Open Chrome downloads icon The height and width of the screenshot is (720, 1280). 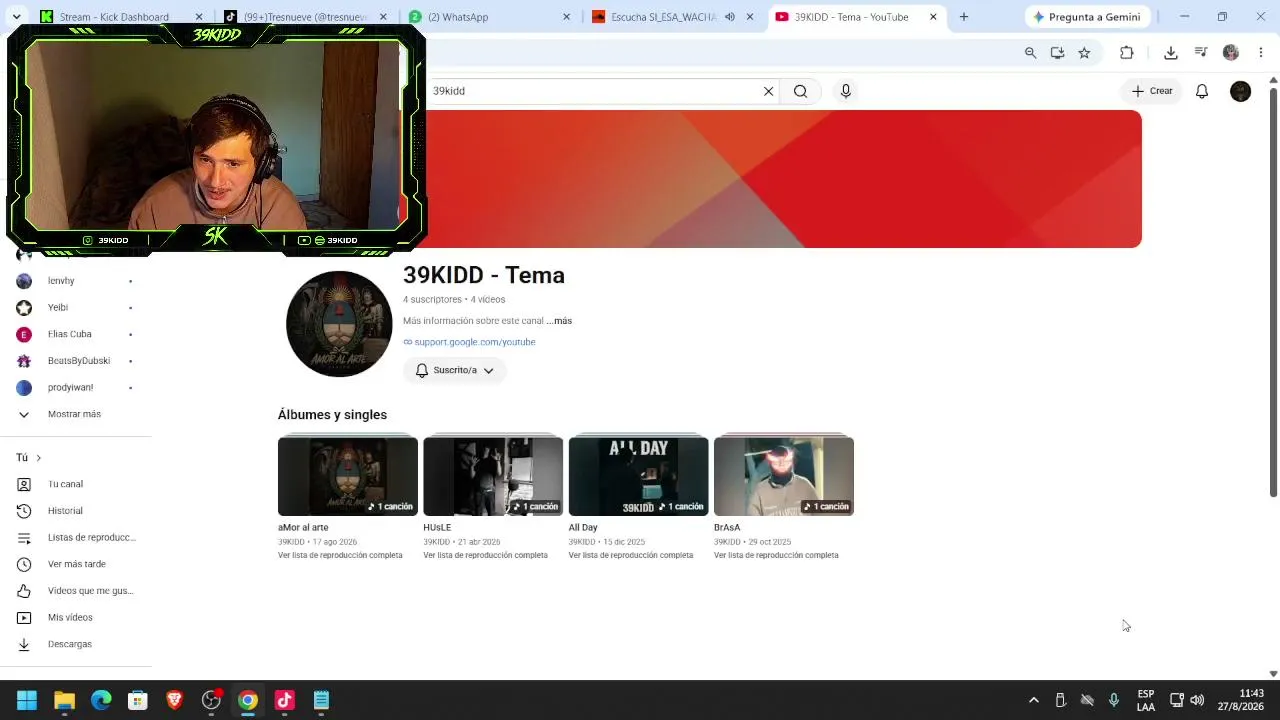(x=1171, y=53)
